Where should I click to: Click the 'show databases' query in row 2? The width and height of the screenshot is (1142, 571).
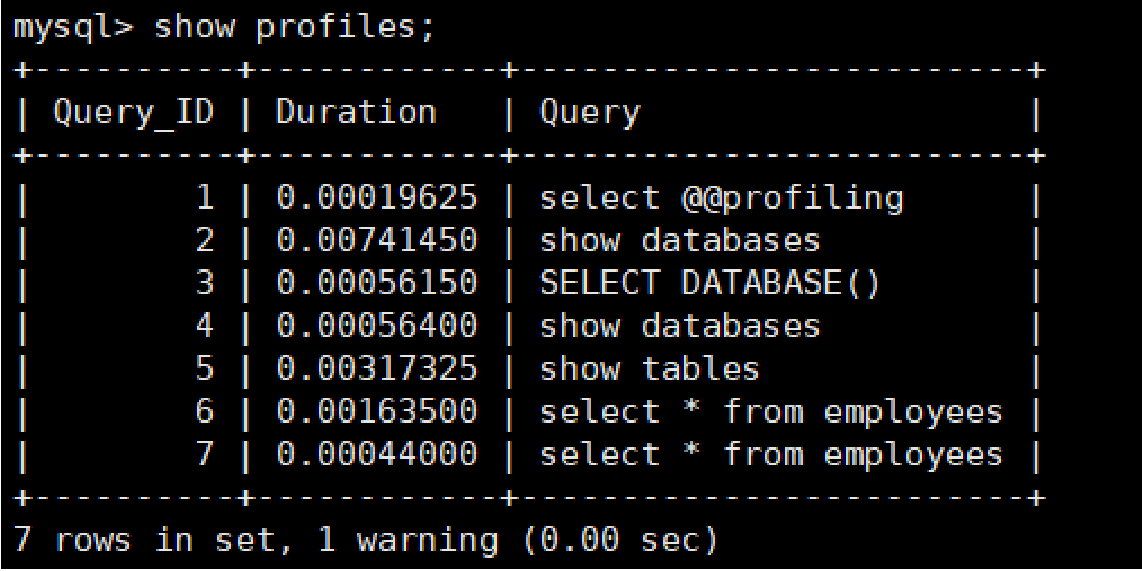point(680,240)
